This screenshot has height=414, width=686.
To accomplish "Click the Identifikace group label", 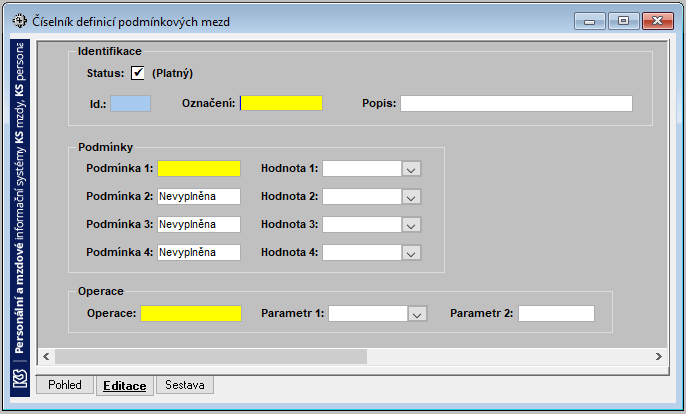I will point(110,51).
